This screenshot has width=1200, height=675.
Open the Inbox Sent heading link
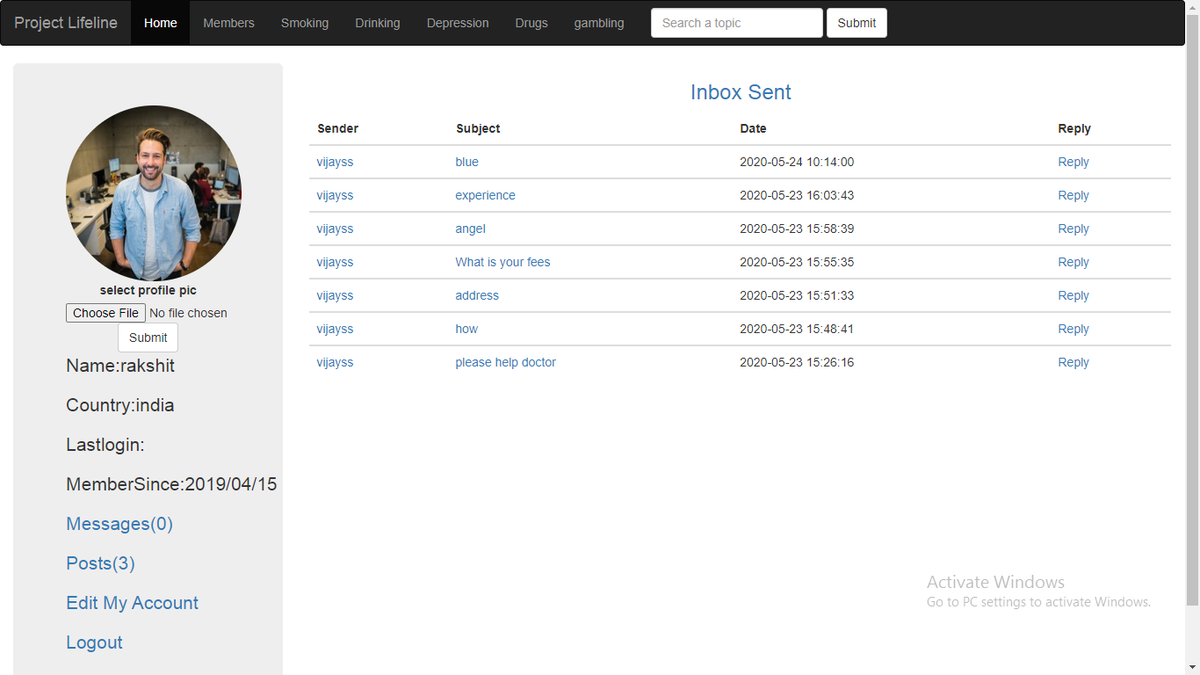741,92
